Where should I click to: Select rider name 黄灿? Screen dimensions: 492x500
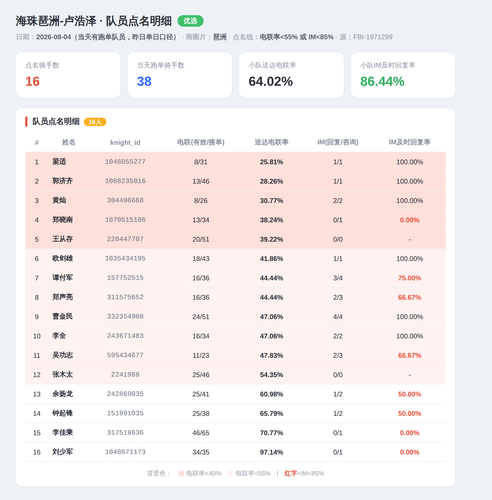(59, 200)
